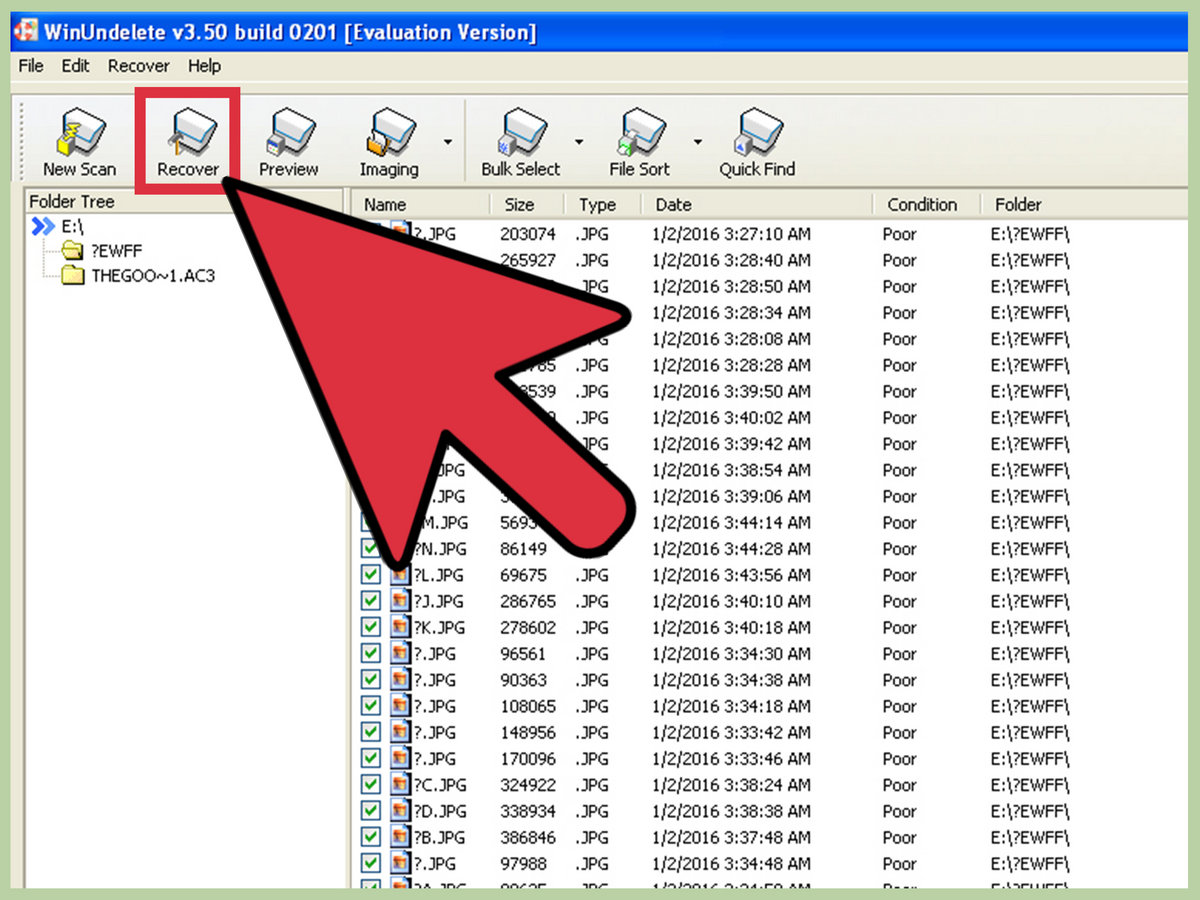
Task: Click the Folder Tree panel header
Action: [184, 201]
